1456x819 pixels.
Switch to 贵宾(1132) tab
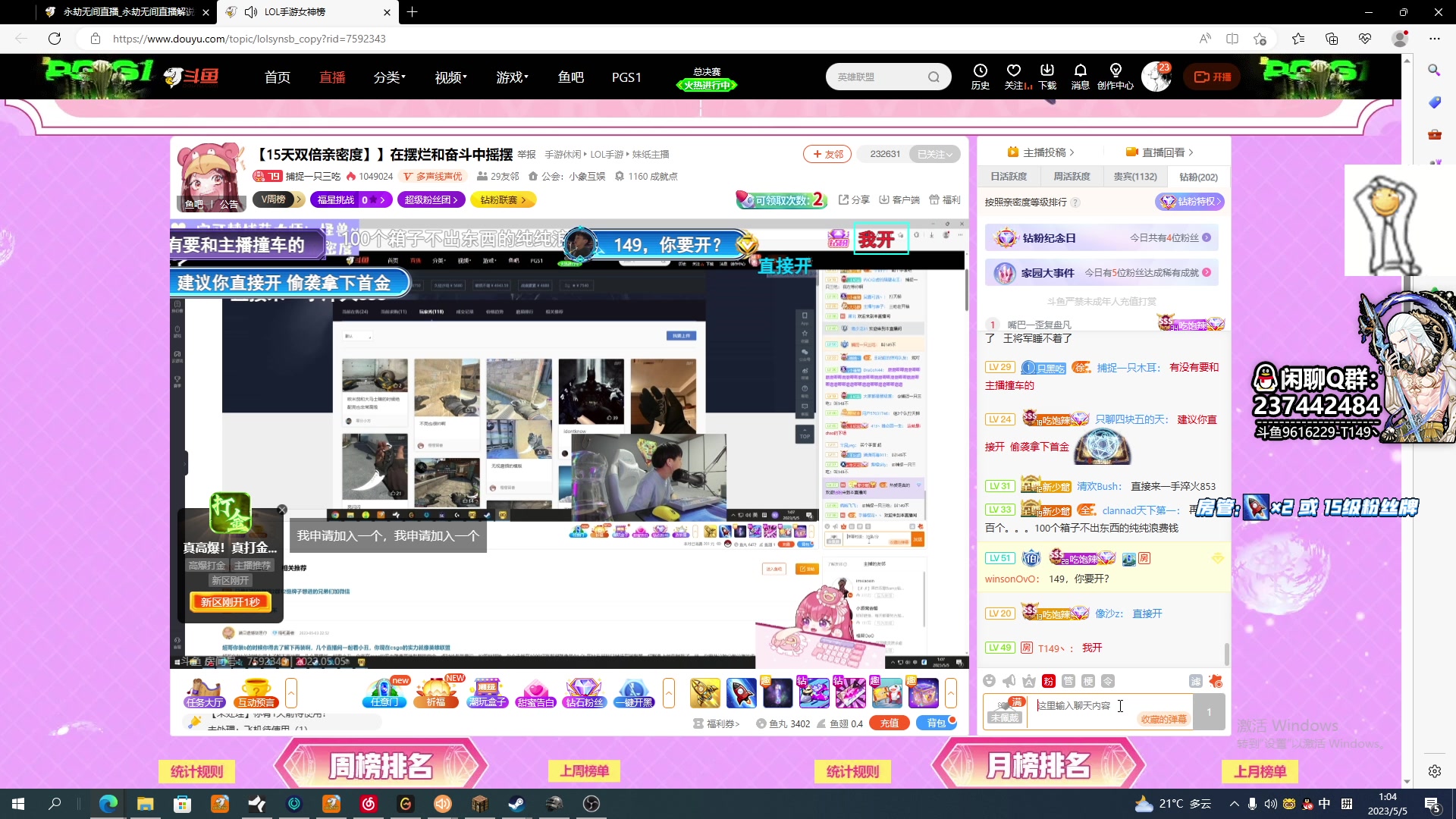[1135, 177]
